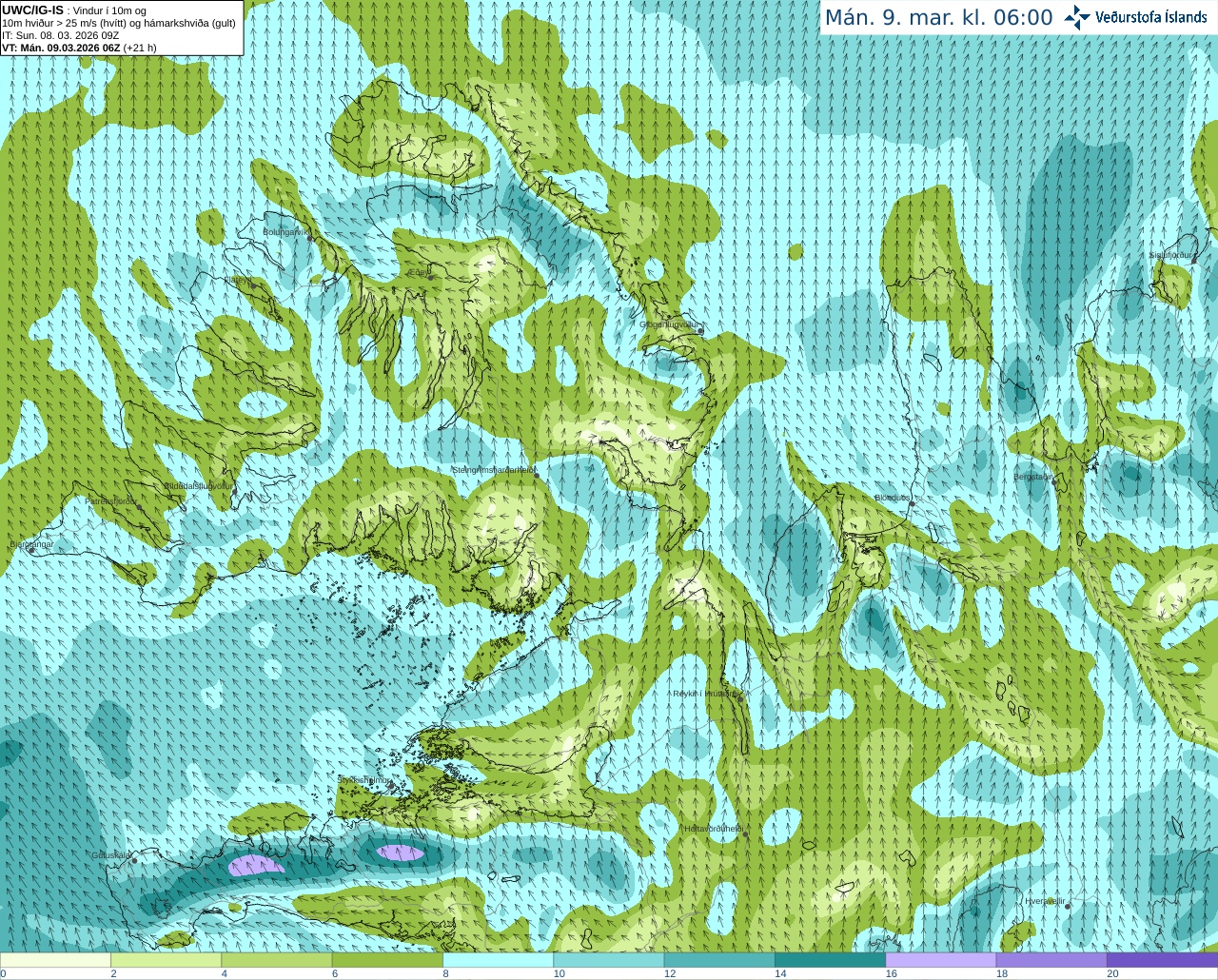This screenshot has width=1218, height=980.
Task: Click the Siglufjörður station label
Action: tap(1172, 255)
